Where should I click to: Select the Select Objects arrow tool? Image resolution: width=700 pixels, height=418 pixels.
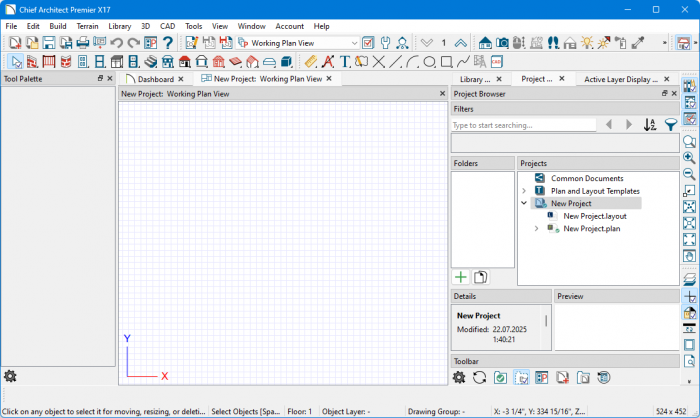tap(15, 62)
